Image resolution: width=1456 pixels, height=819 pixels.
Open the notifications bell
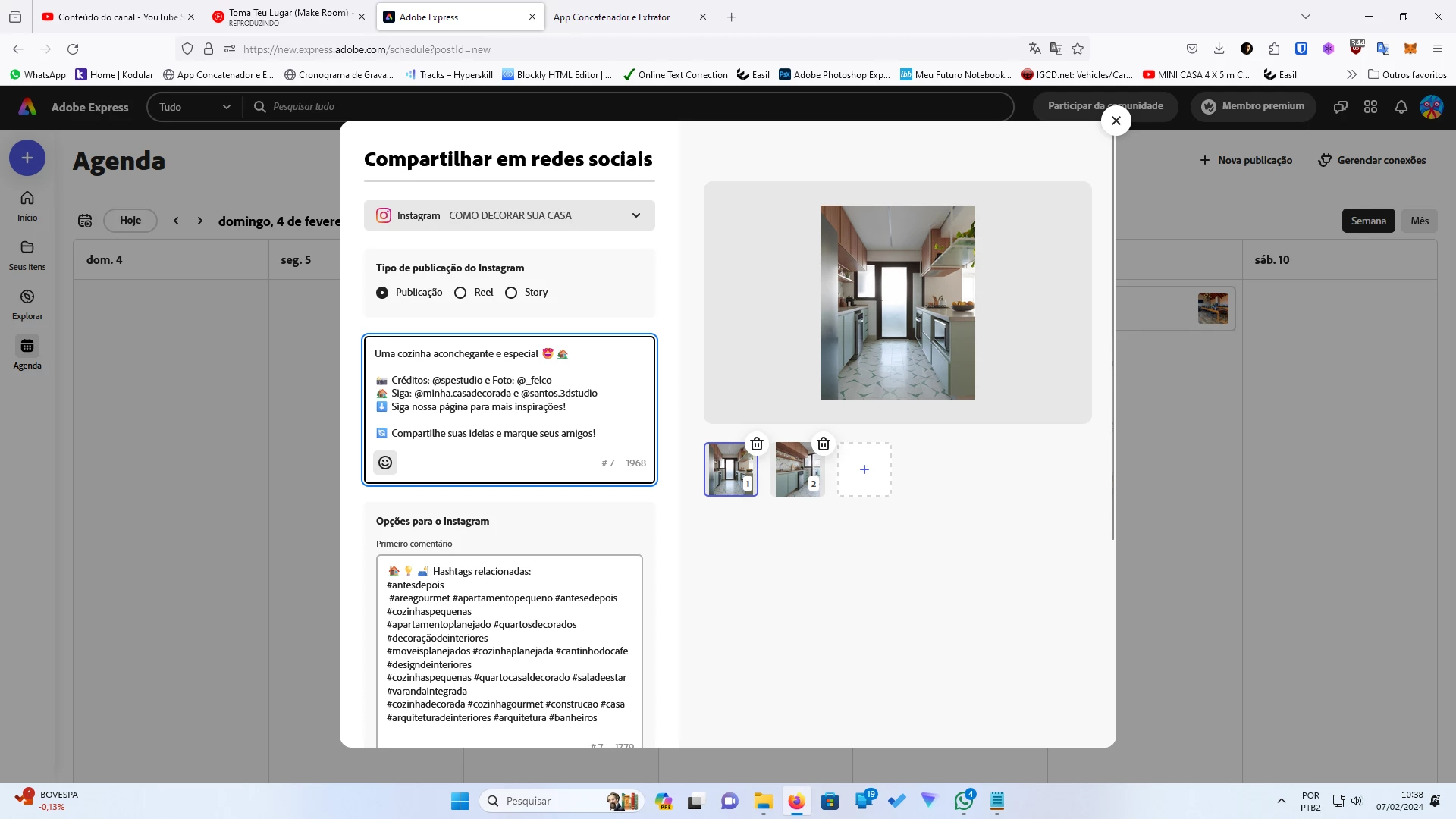[x=1401, y=107]
